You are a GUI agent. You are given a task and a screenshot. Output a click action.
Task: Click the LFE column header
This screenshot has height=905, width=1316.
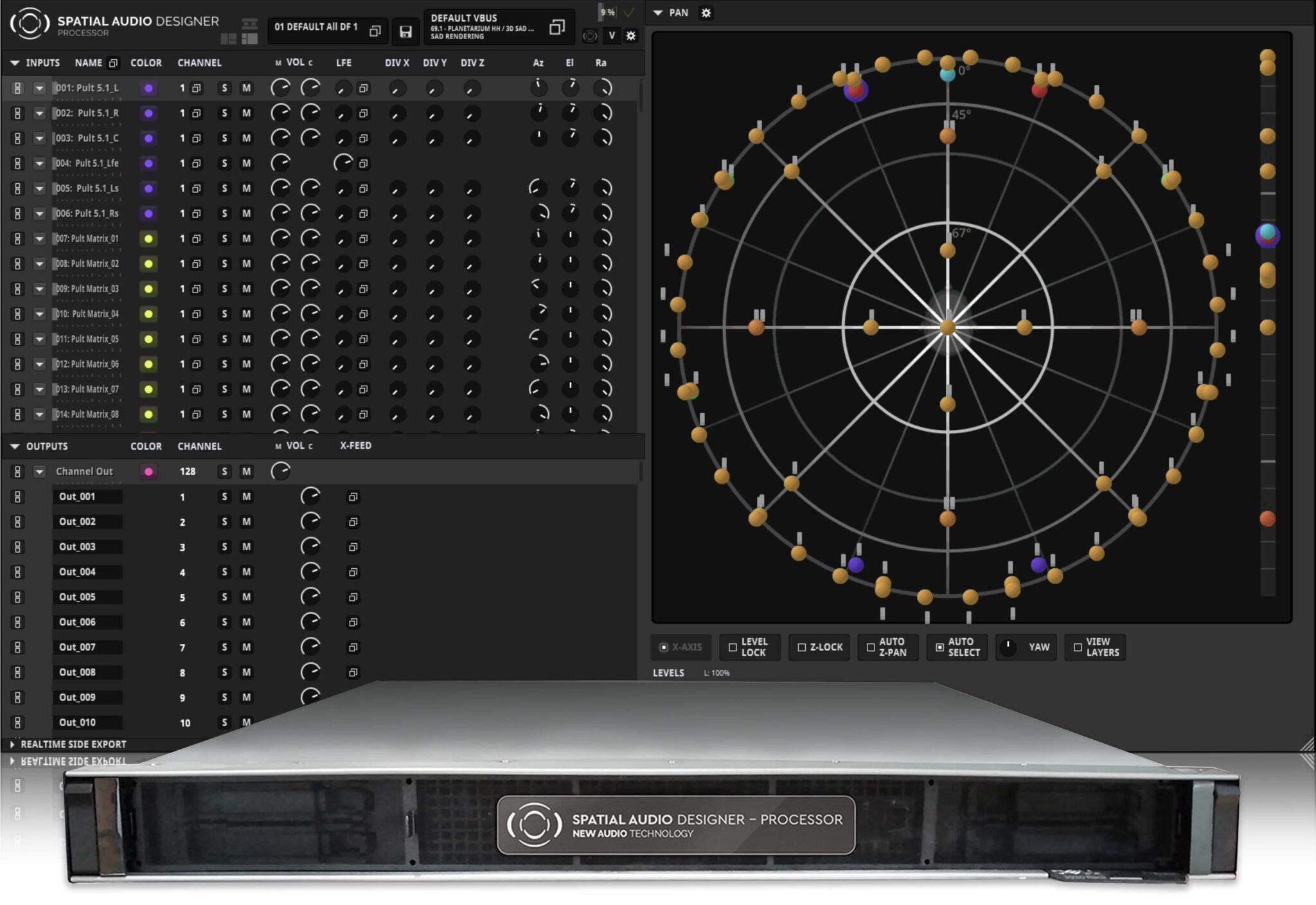click(344, 63)
